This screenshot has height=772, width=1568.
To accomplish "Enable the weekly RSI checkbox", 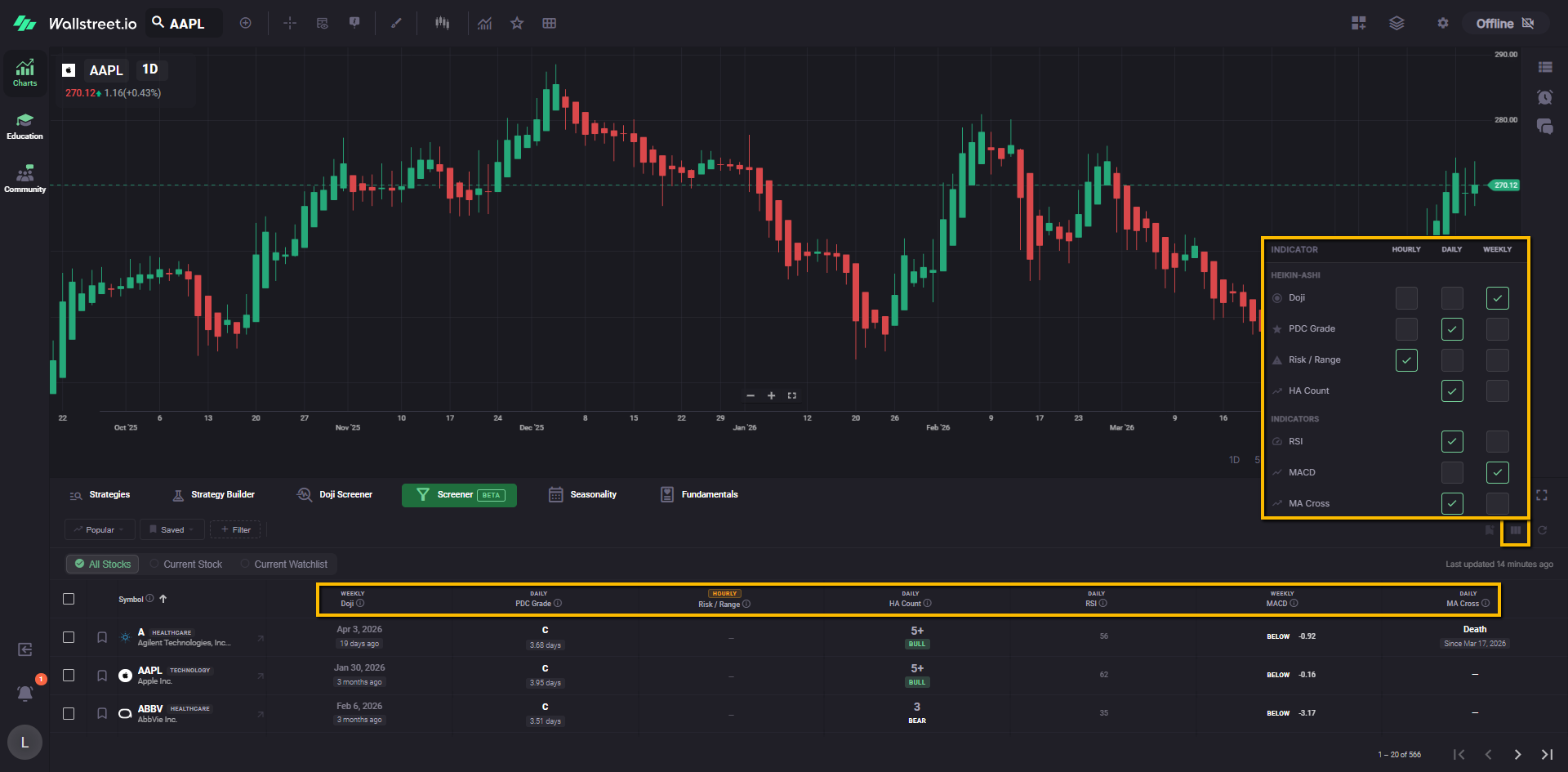I will pyautogui.click(x=1497, y=442).
